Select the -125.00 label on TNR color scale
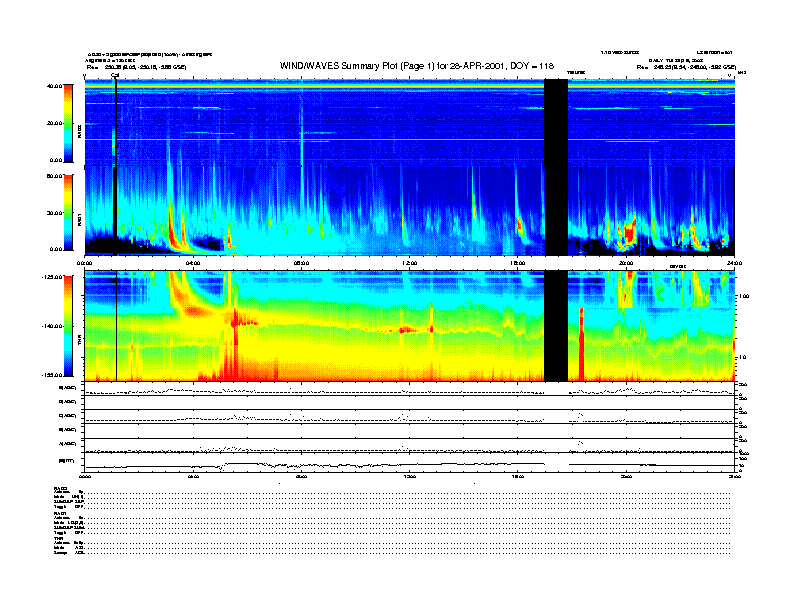The width and height of the screenshot is (792, 612). click(x=52, y=277)
